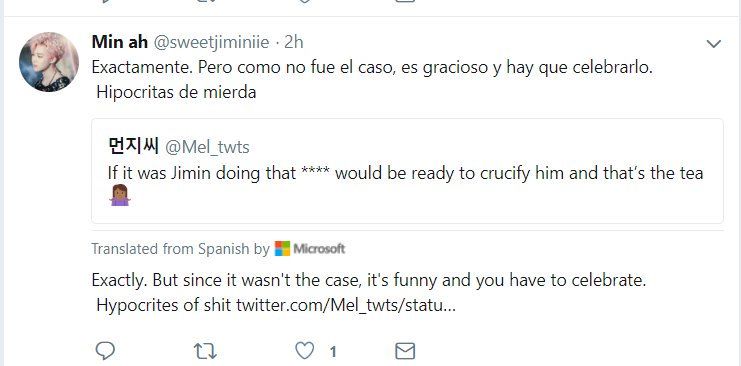Click the Microsoft four-color logo
The width and height of the screenshot is (741, 366).
click(x=282, y=248)
